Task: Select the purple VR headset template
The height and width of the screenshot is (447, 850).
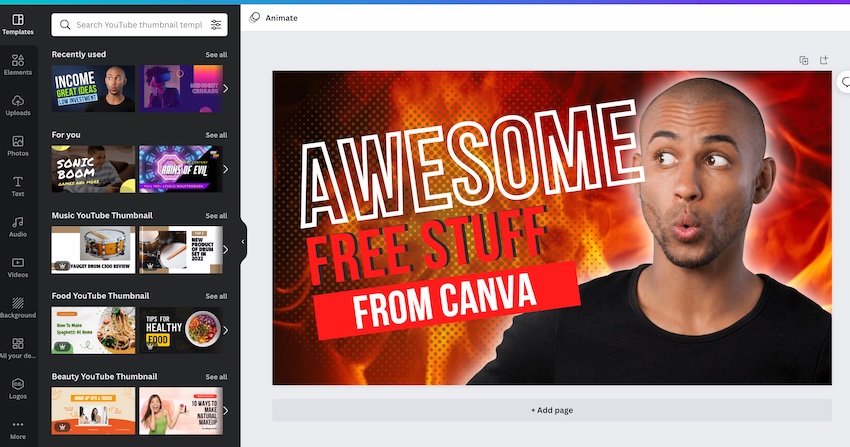Action: (x=181, y=88)
